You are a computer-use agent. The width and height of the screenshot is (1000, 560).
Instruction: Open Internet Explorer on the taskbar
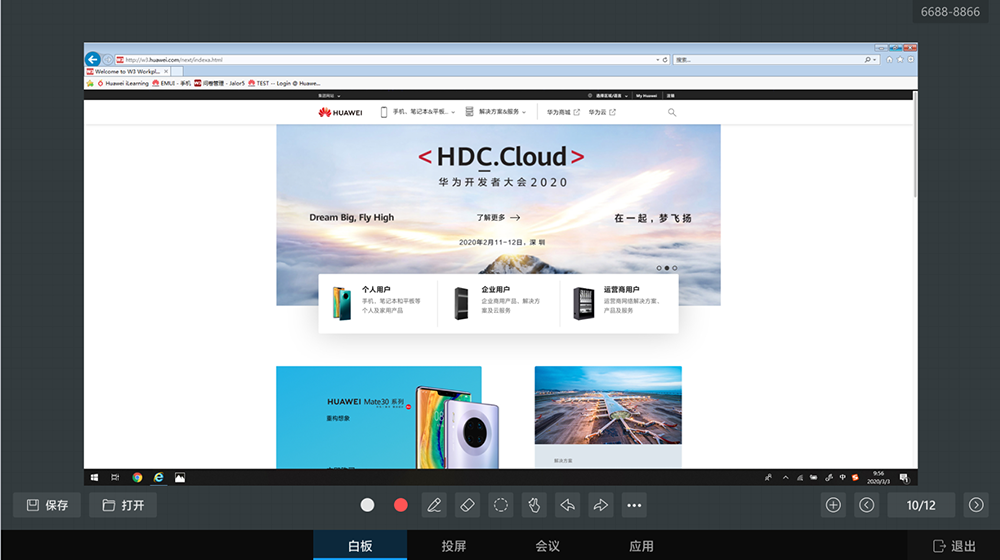point(158,477)
